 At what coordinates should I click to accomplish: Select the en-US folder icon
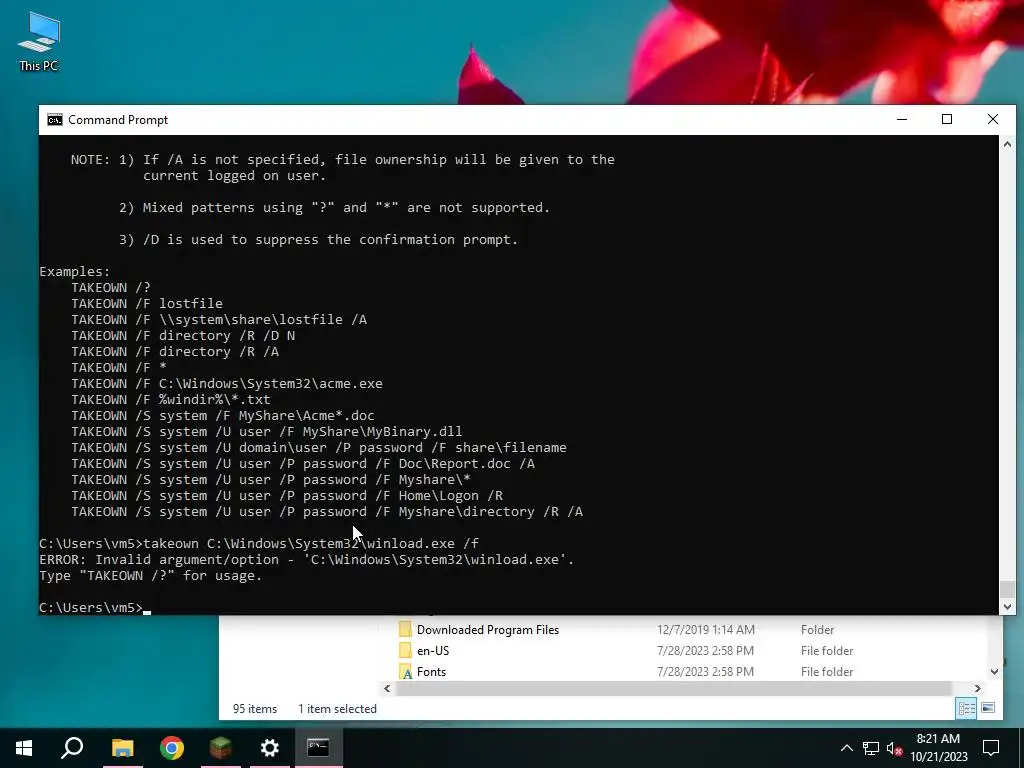coord(406,650)
